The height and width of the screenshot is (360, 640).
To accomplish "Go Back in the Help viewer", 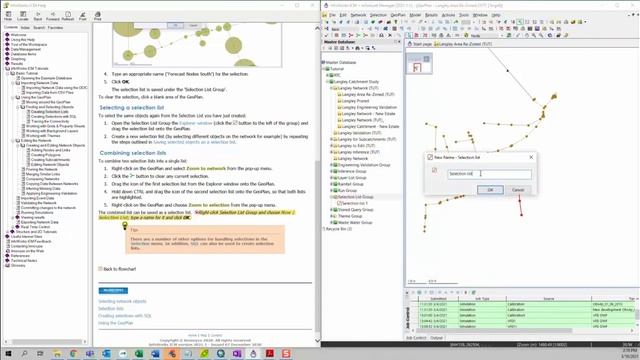I will point(38,16).
